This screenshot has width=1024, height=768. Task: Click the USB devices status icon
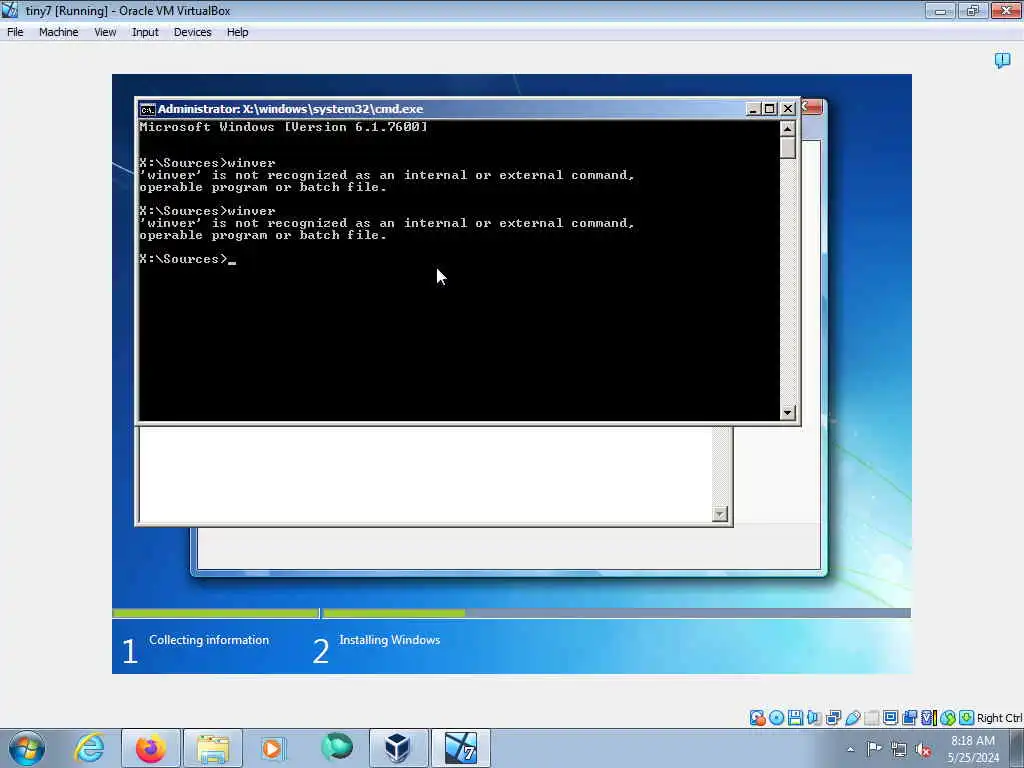click(852, 718)
